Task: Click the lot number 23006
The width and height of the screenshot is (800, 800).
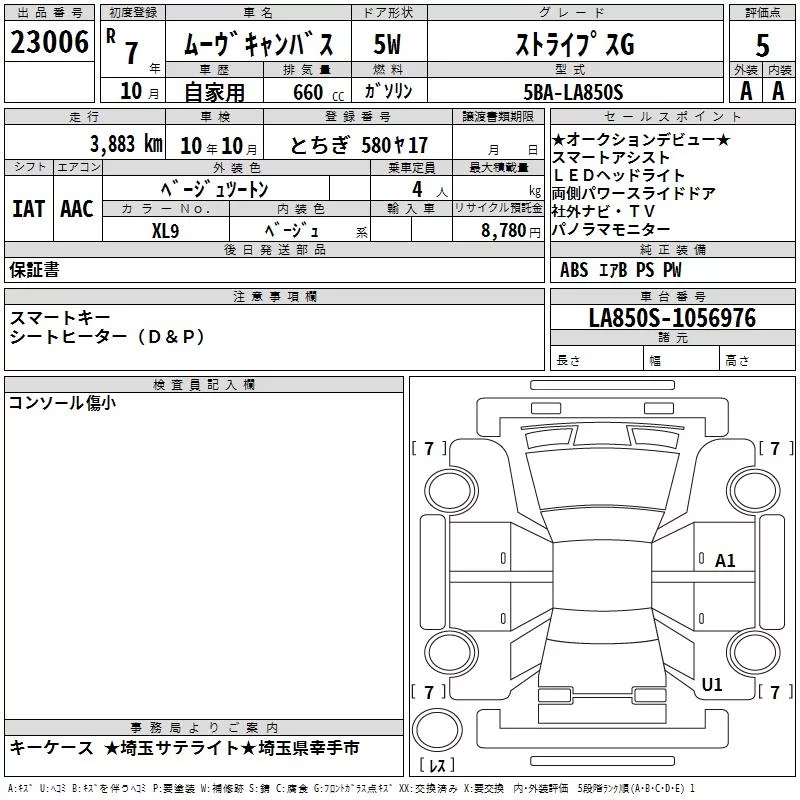Action: [x=49, y=42]
